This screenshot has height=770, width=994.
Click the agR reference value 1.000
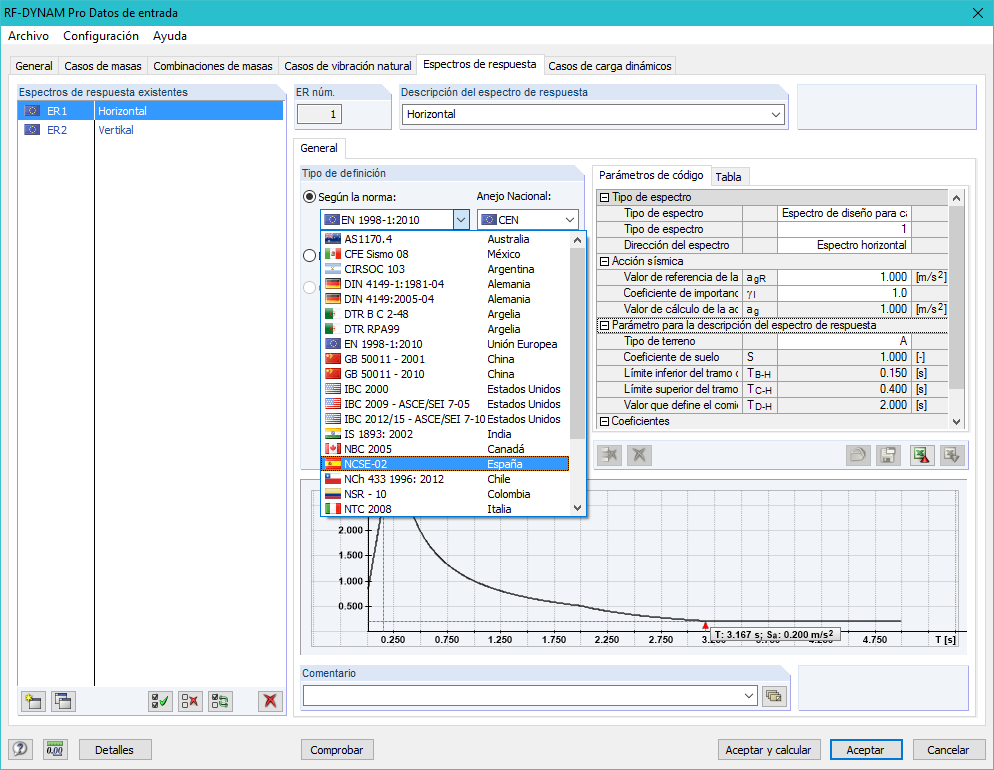[843, 277]
